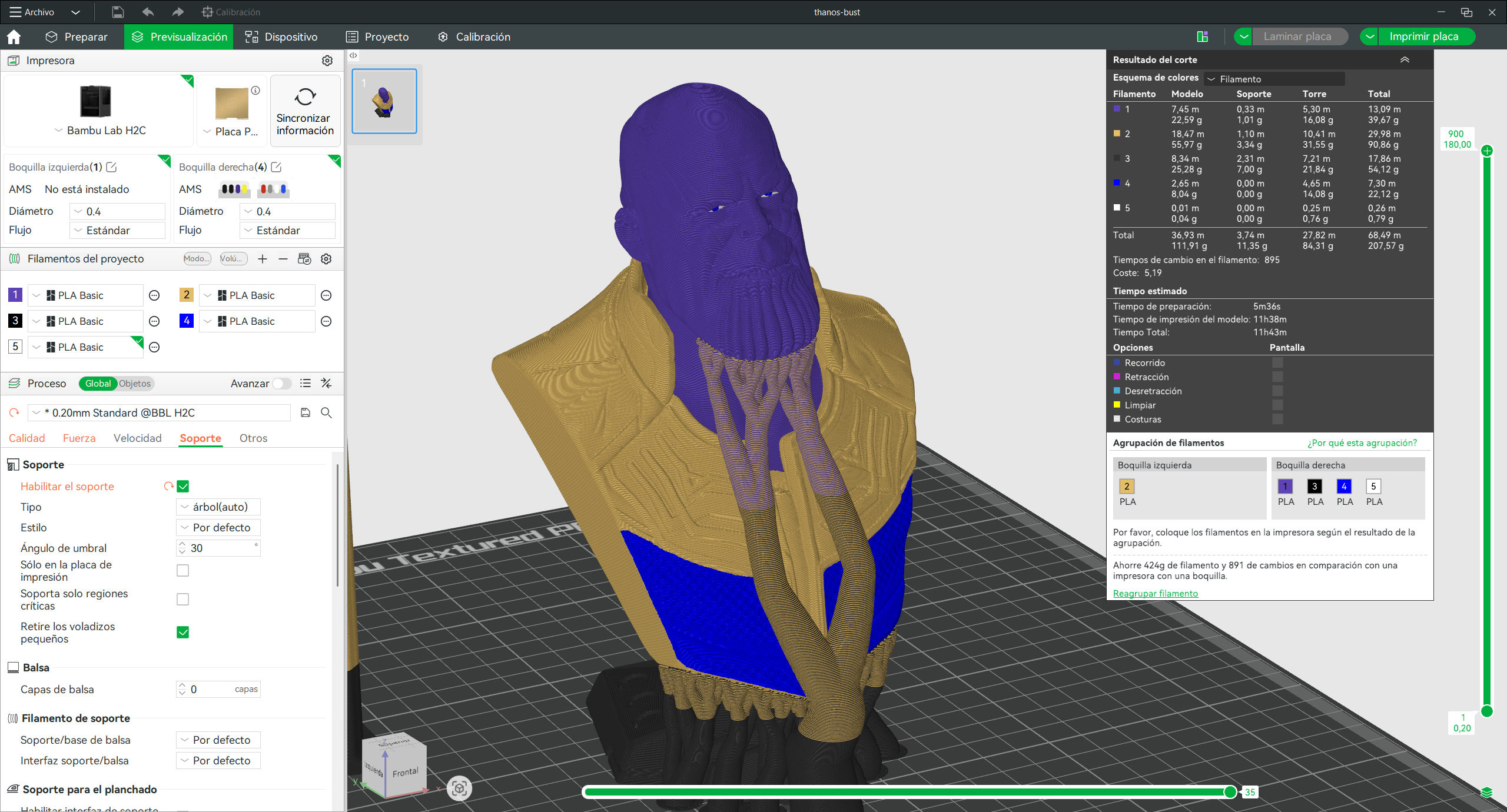Click the horizontal layer progress slider handle
Screen dimensions: 1507x812
coord(1230,792)
